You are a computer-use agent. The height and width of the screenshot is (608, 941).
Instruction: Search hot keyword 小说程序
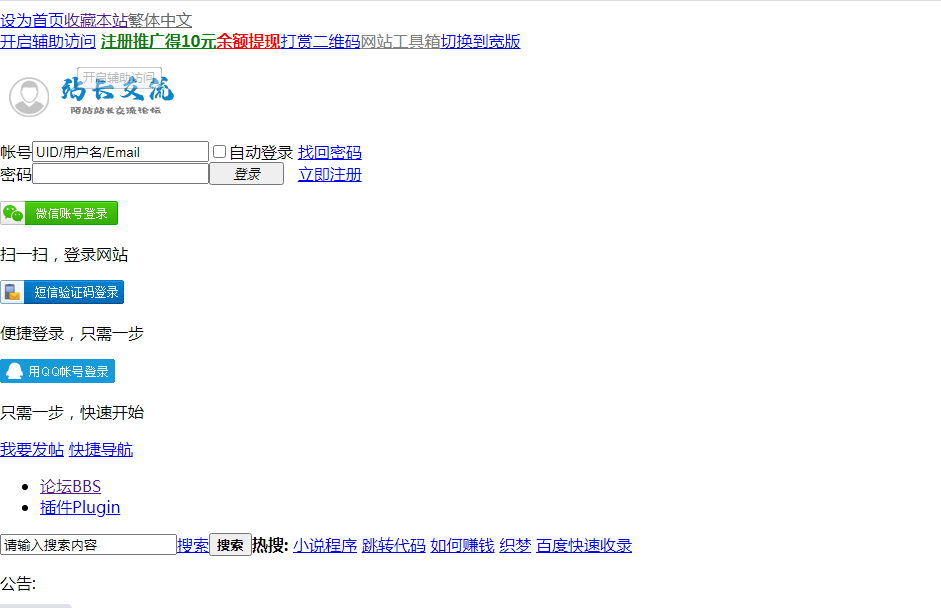pyautogui.click(x=325, y=546)
